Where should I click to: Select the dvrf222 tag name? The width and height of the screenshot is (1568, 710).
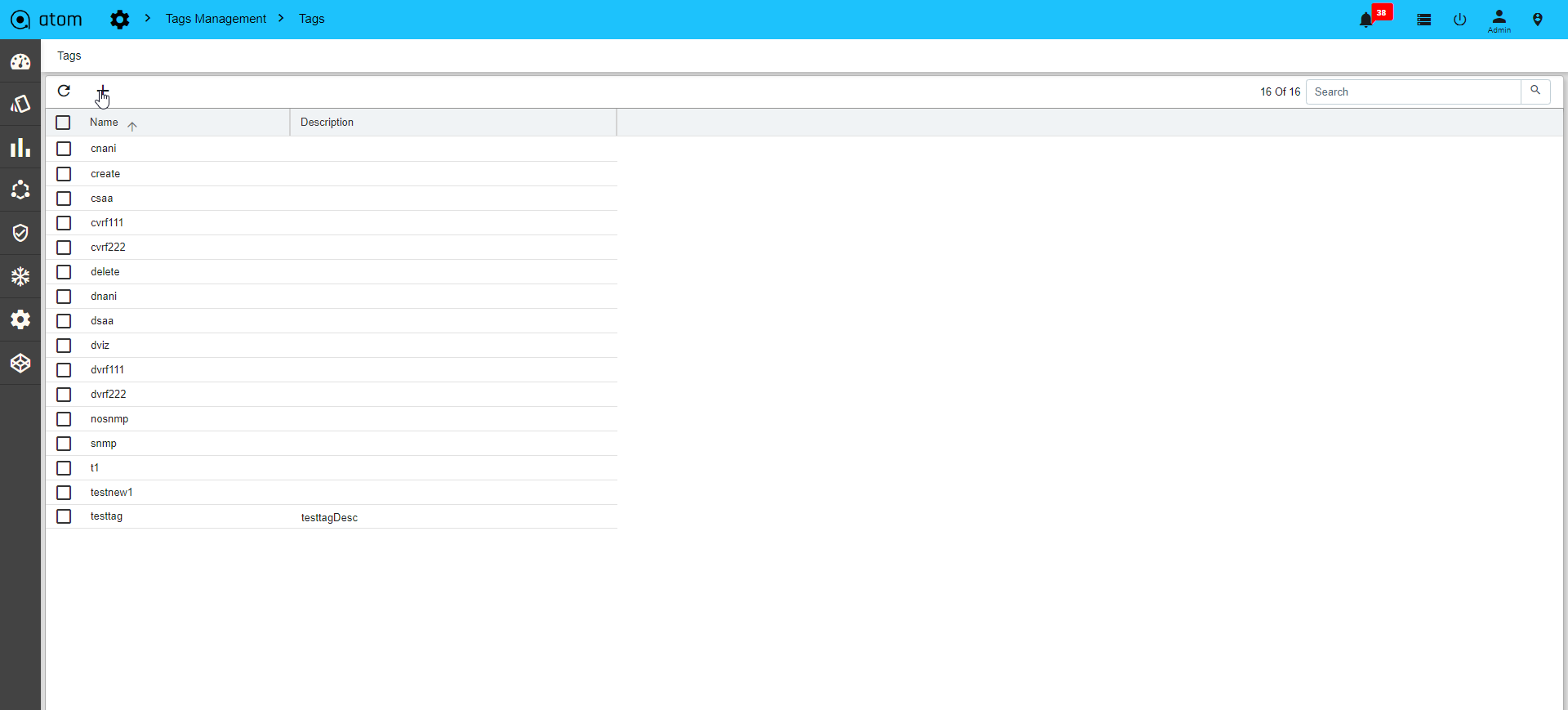(109, 395)
